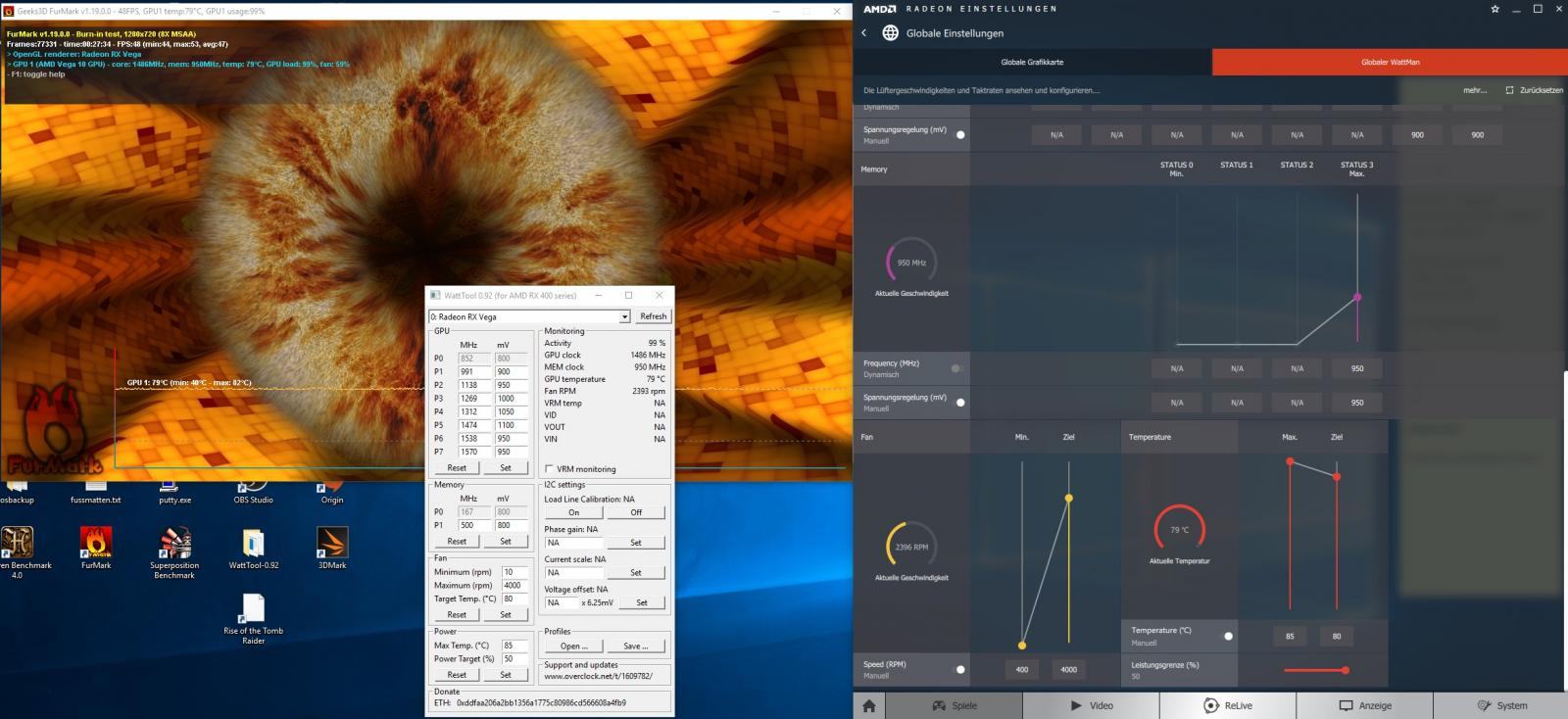
Task: Turn Load Line Calibration On
Action: [573, 513]
